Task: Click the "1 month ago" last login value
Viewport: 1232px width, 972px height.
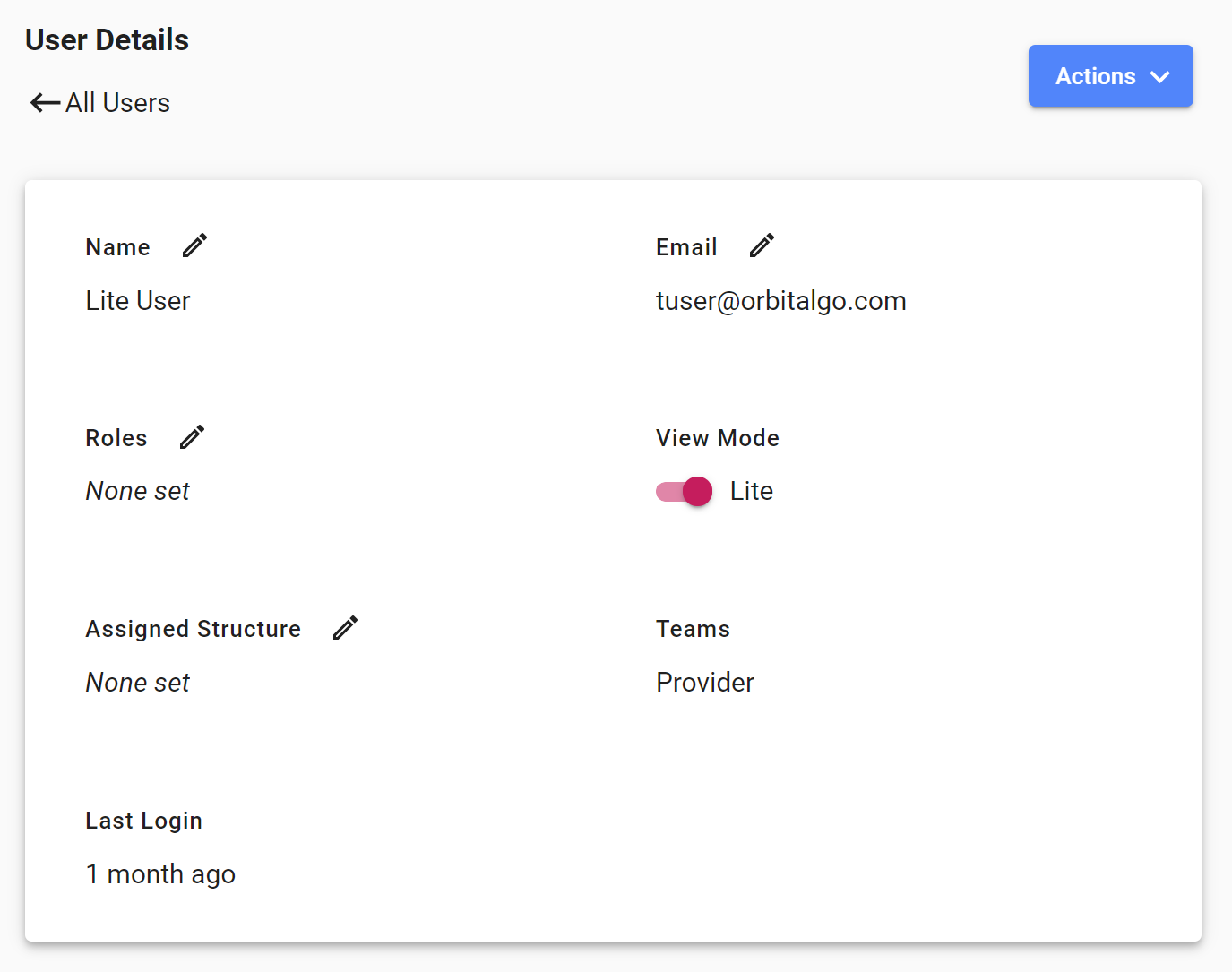Action: [160, 874]
